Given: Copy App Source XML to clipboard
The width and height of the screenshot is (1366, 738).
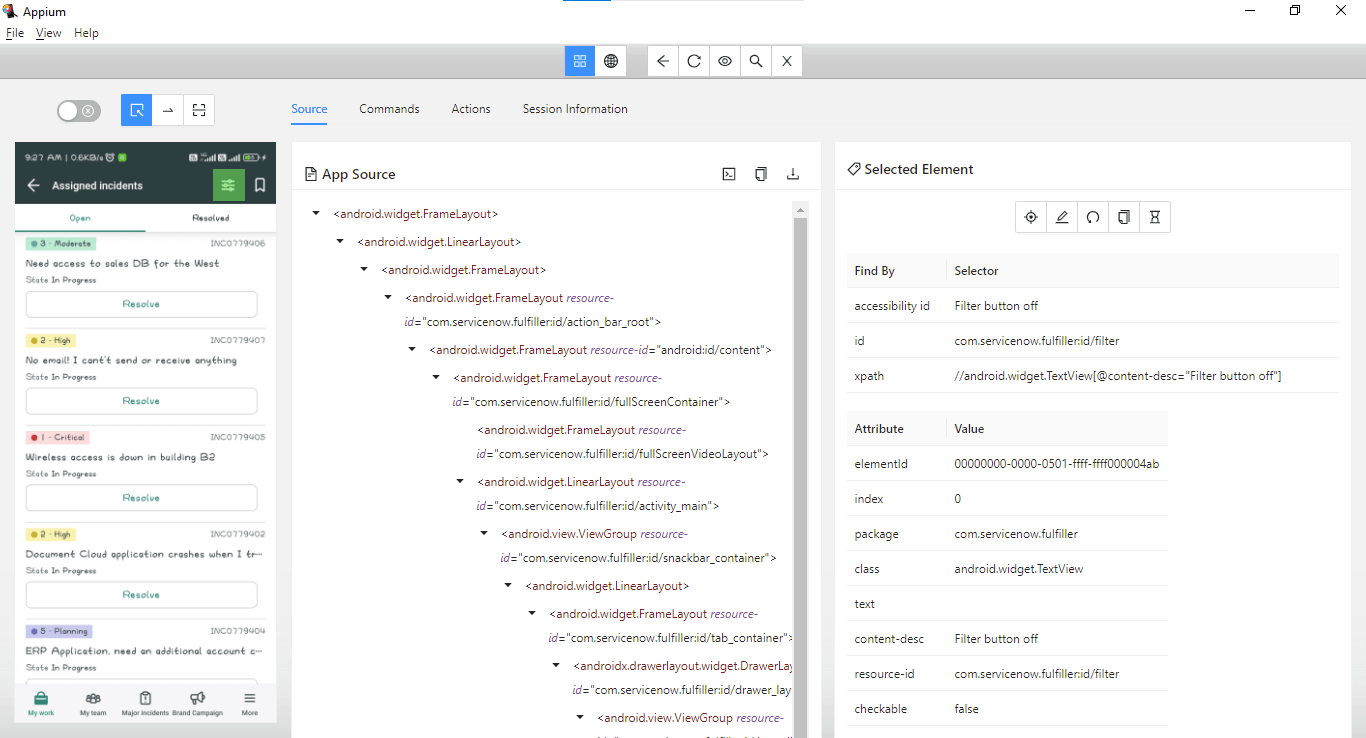Looking at the screenshot, I should pyautogui.click(x=761, y=174).
